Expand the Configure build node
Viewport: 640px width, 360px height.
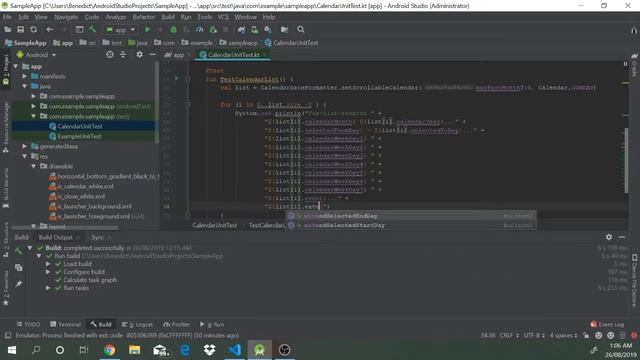pyautogui.click(x=48, y=272)
